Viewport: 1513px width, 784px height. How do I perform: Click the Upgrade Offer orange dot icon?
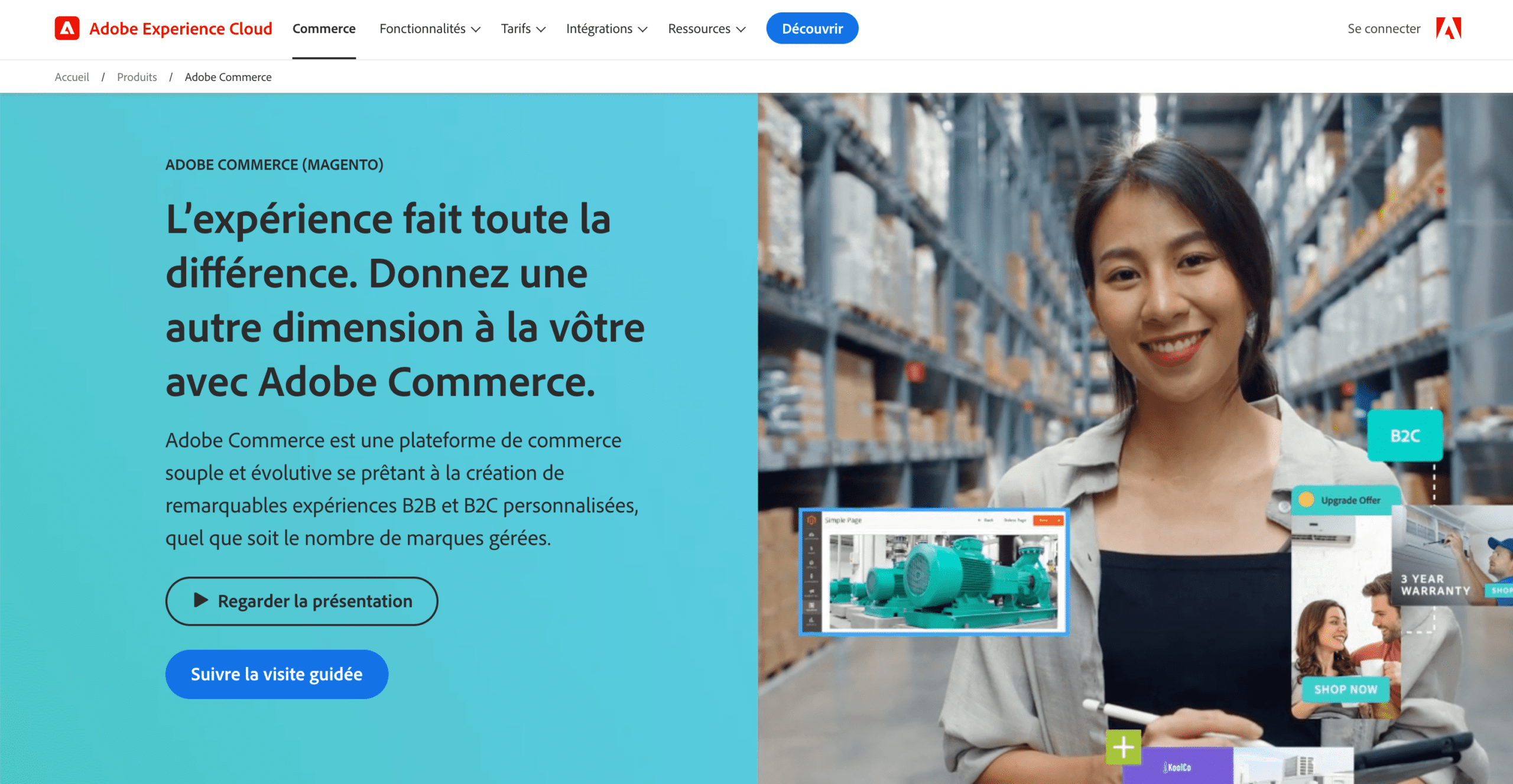pyautogui.click(x=1306, y=500)
